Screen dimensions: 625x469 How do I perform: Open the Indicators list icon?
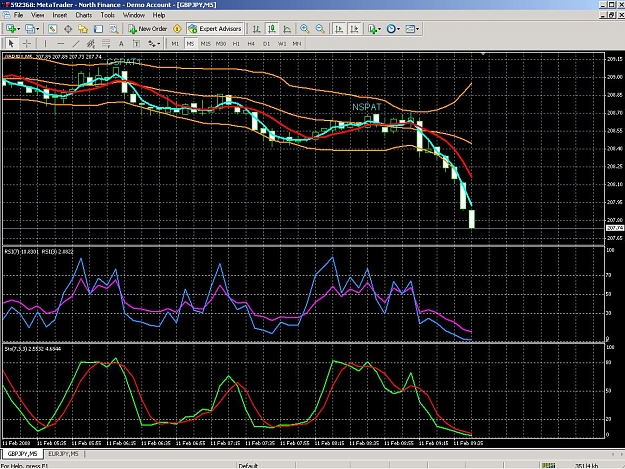point(372,29)
